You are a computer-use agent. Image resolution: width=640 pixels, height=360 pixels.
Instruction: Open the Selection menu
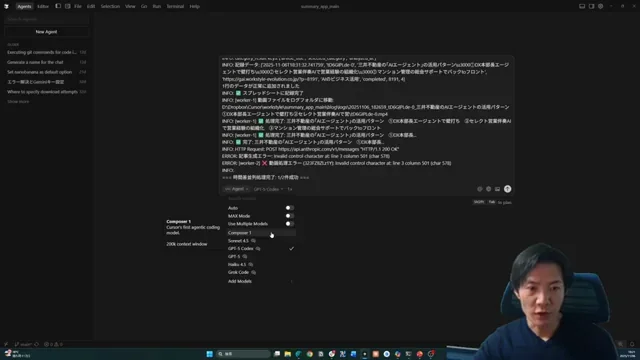coord(110,6)
